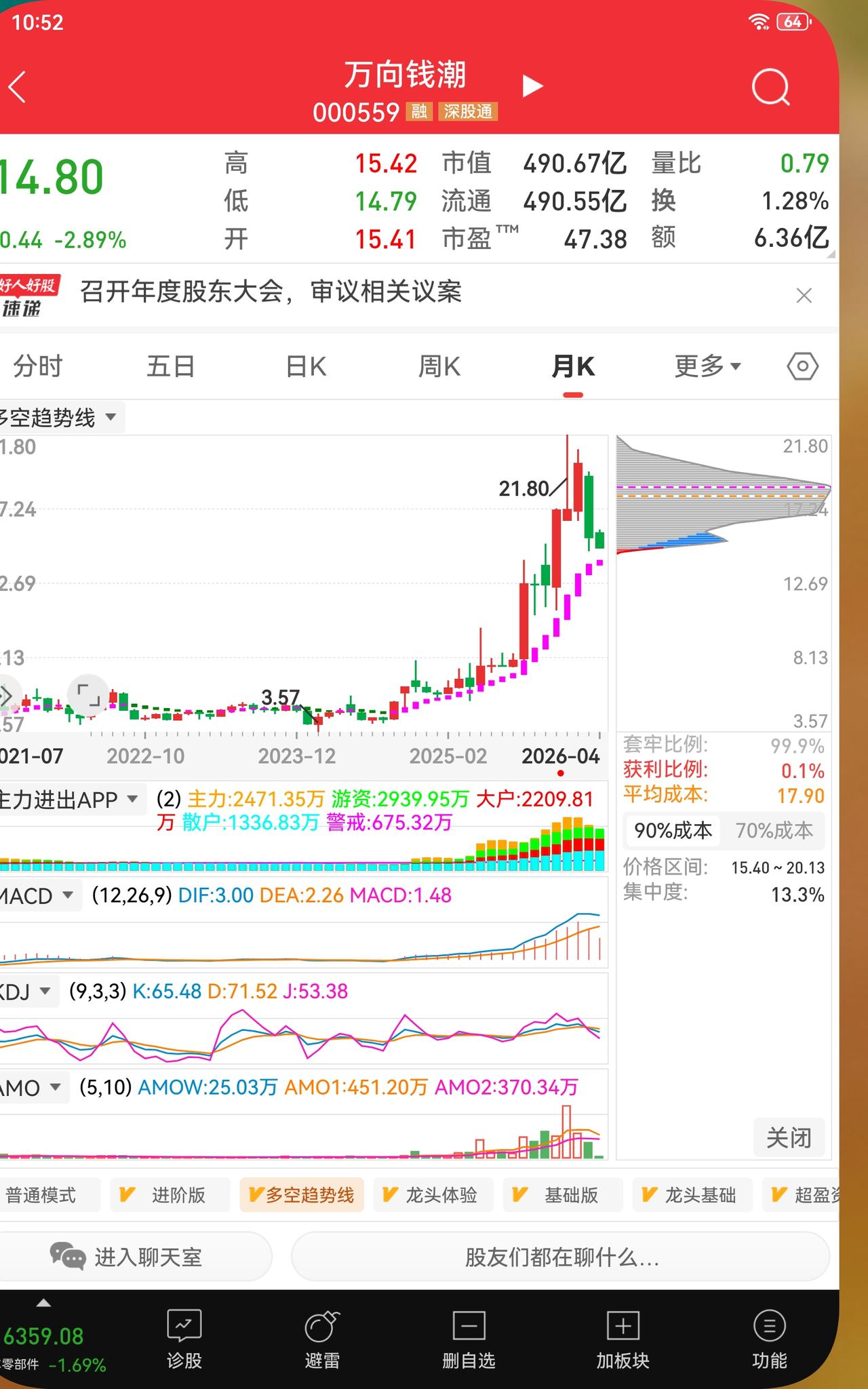Dismiss the shareholder meeting news banner

pos(804,296)
